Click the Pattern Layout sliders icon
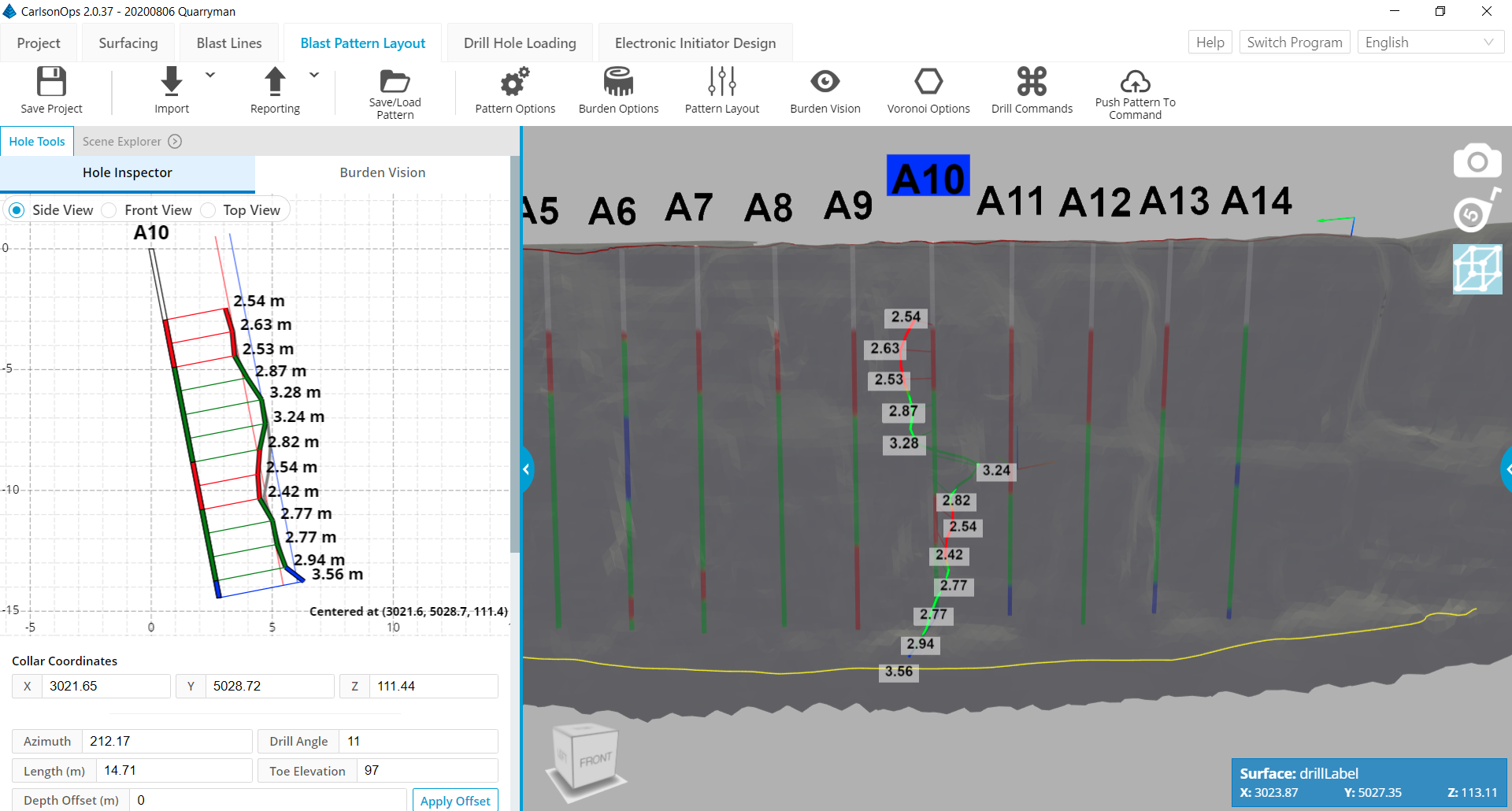 [721, 82]
